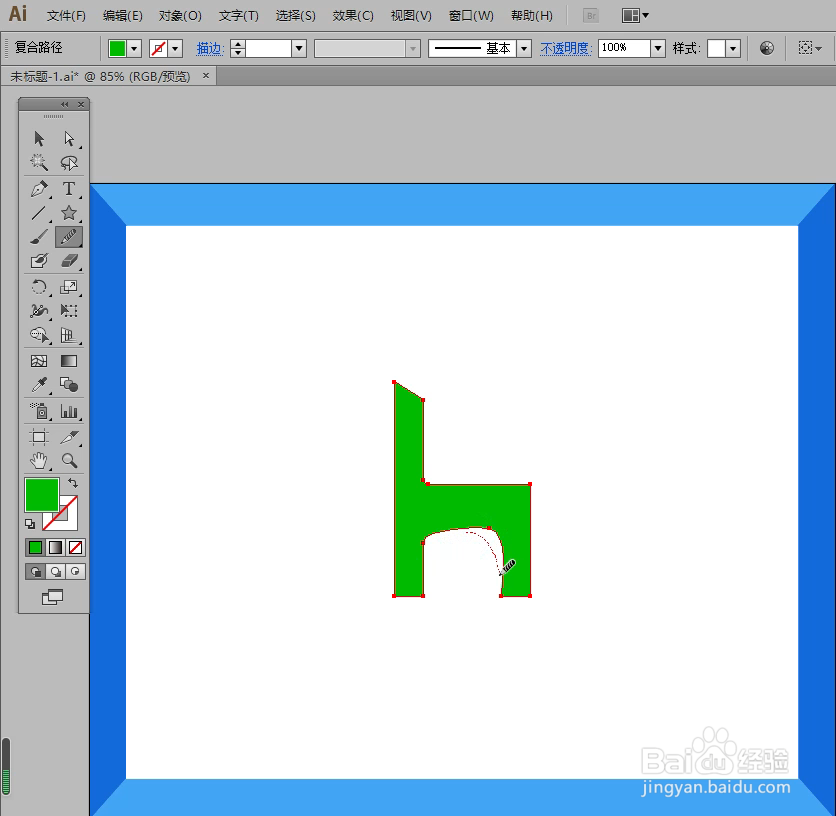Enable Draw Normal mode

coord(35,572)
